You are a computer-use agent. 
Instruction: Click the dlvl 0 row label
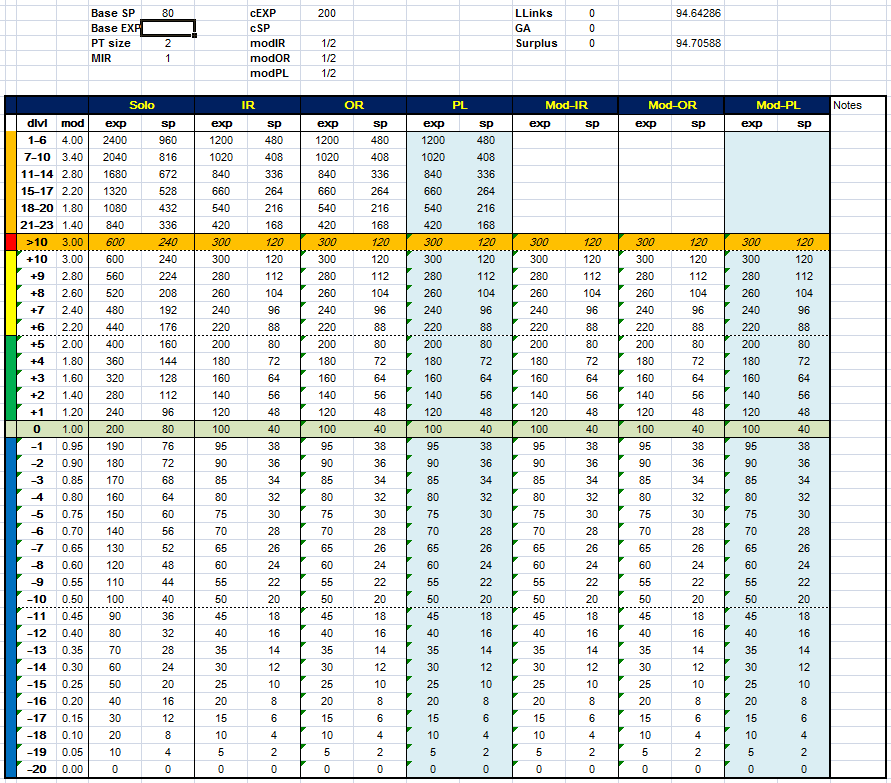37,429
